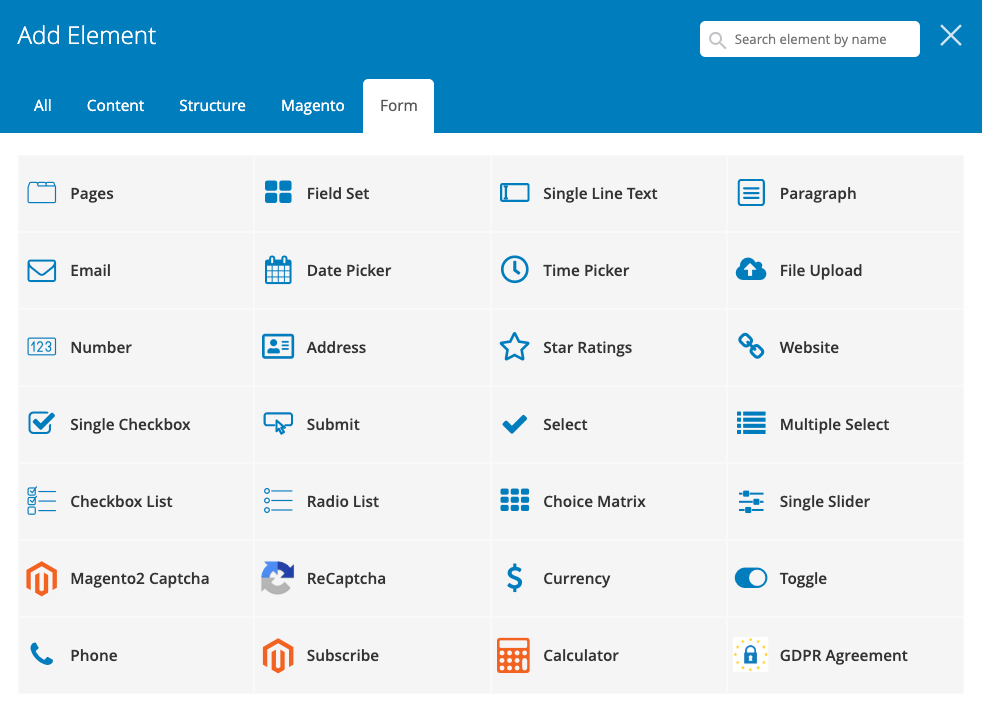Click the Single Slider icon
982x711 pixels.
[751, 501]
